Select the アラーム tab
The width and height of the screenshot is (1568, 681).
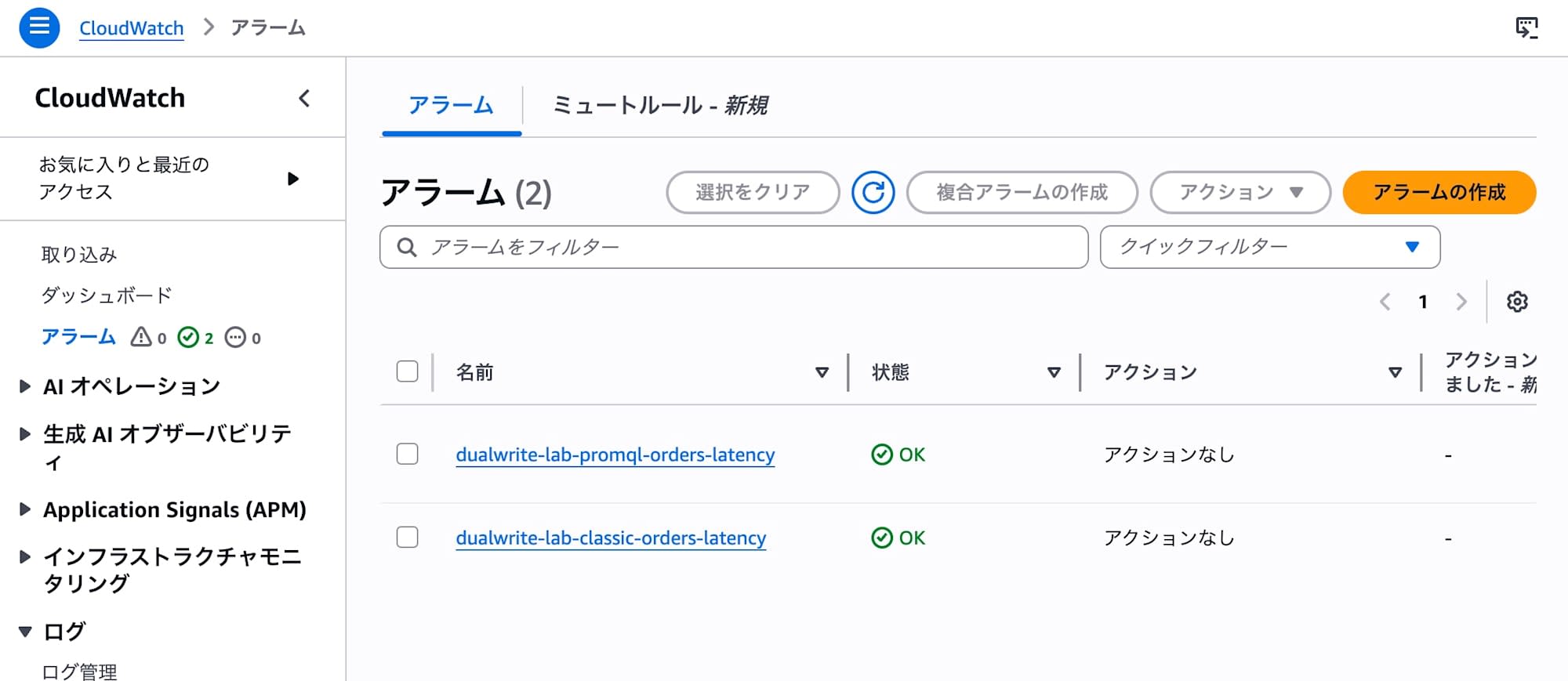click(x=451, y=105)
